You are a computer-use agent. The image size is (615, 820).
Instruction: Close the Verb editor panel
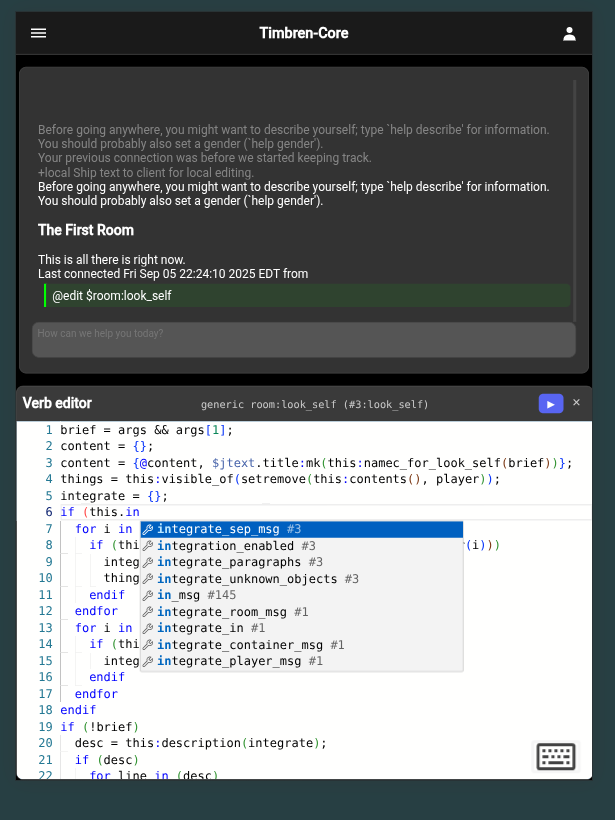coord(576,403)
